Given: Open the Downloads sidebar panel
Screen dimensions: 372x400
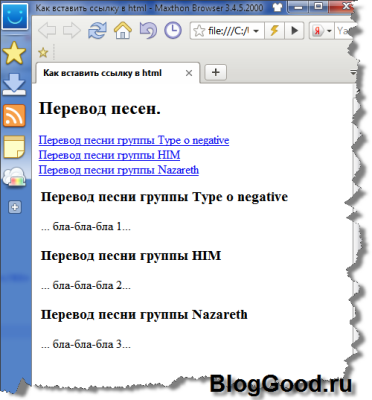Looking at the screenshot, I should 14,85.
